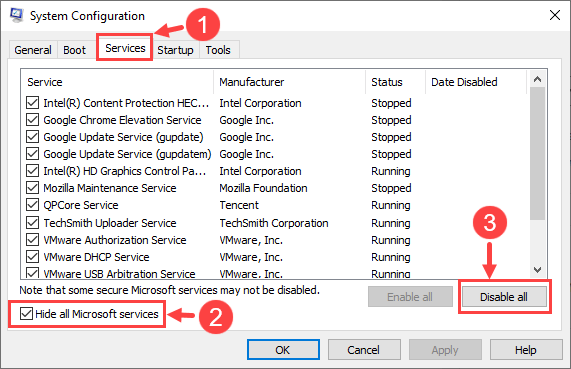
Task: Open the Boot tab
Action: click(75, 50)
